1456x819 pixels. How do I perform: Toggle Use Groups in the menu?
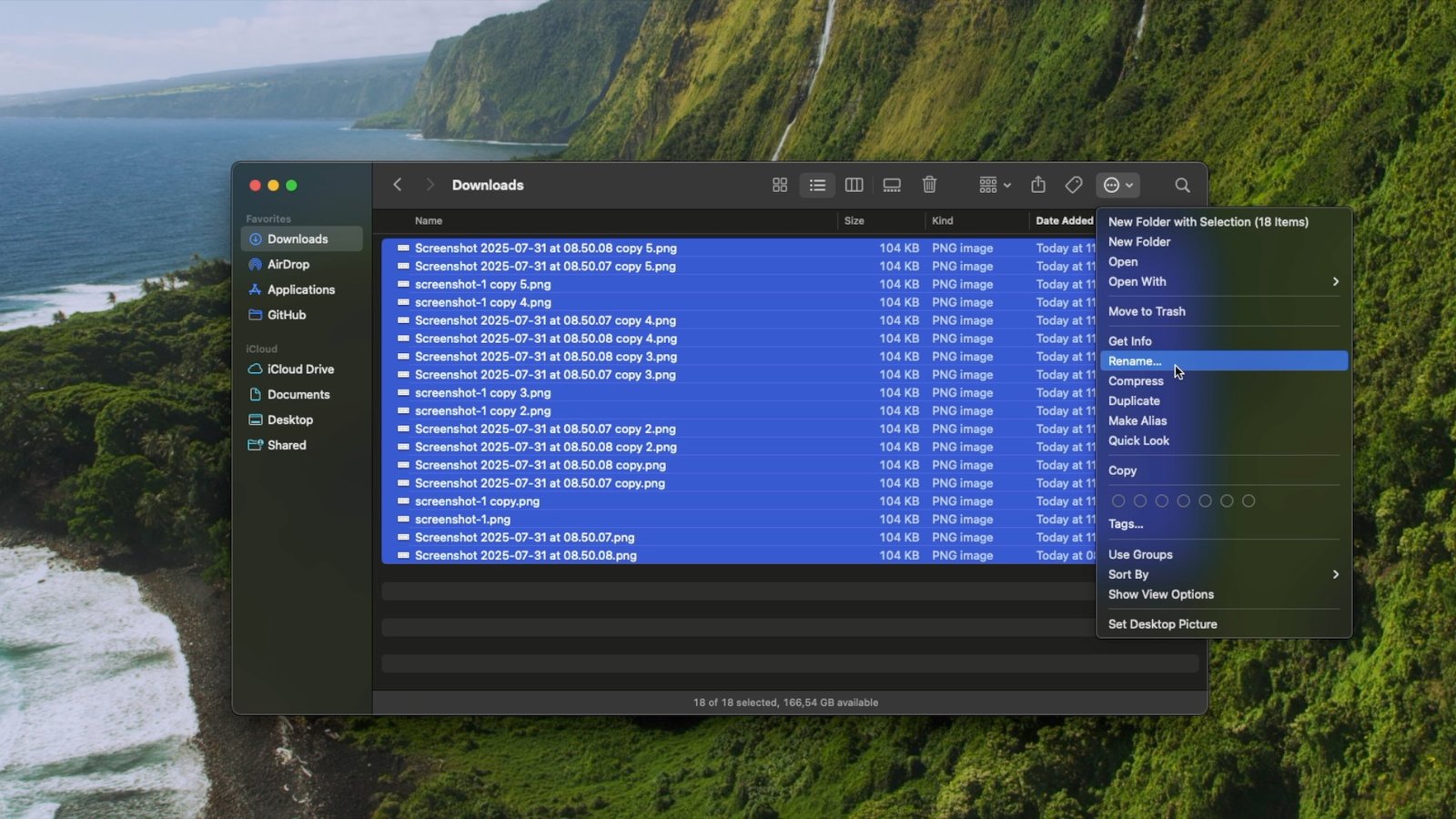1223,555
